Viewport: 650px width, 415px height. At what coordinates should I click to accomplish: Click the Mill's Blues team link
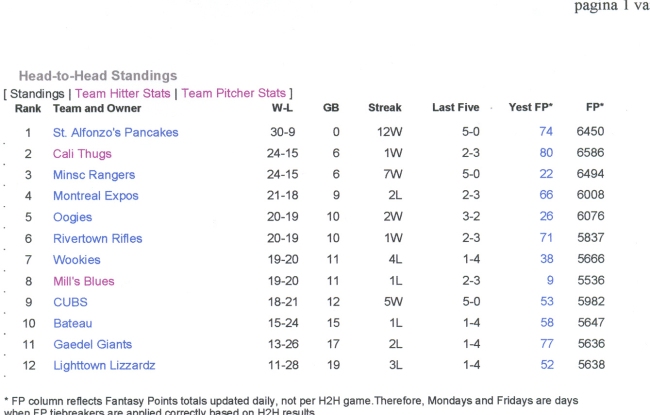pyautogui.click(x=84, y=281)
